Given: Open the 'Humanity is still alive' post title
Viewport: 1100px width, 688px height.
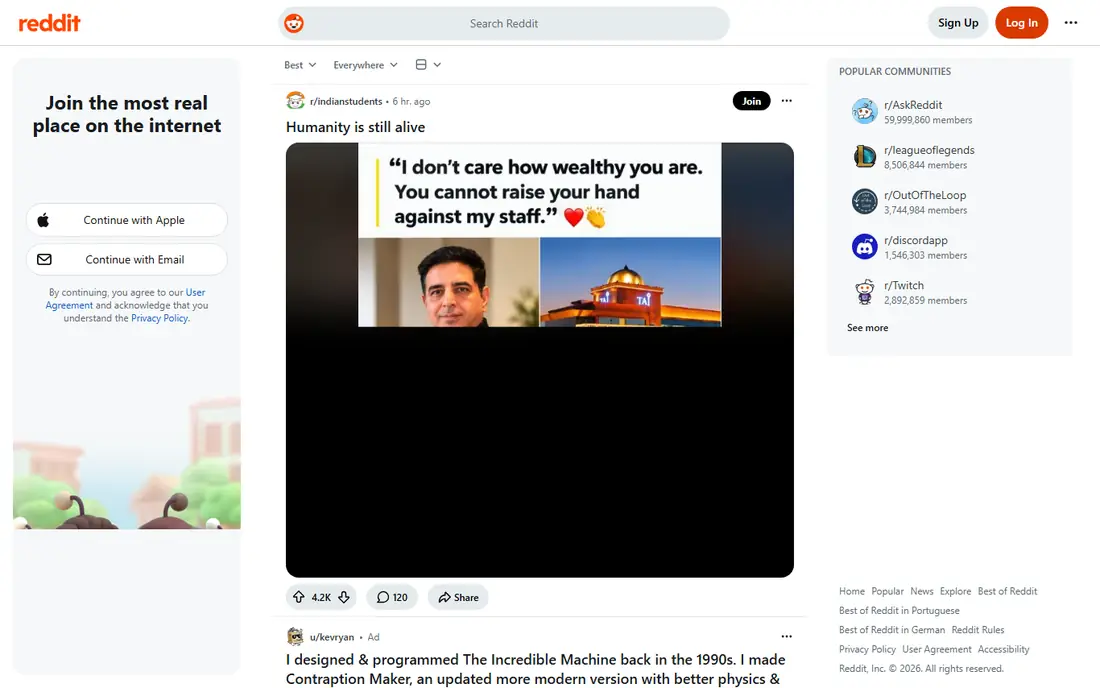Looking at the screenshot, I should [x=356, y=127].
